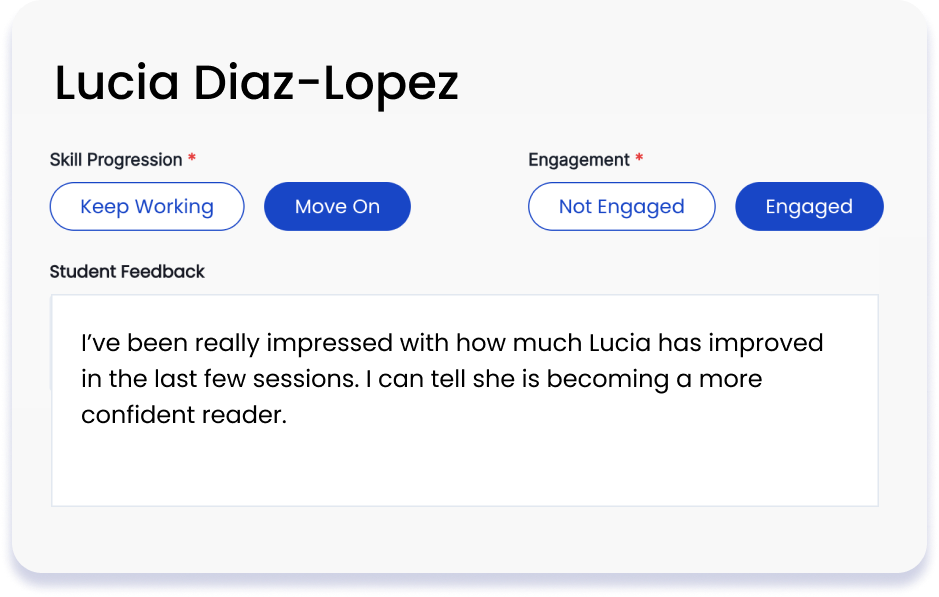Click the Skill Progression field label
The height and width of the screenshot is (597, 939).
pos(116,160)
